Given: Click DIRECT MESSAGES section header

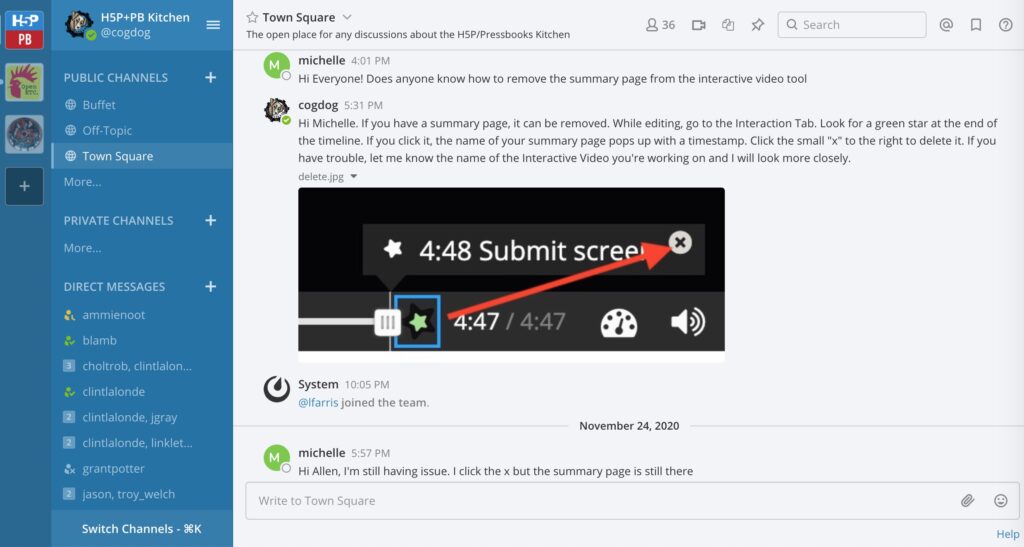Looking at the screenshot, I should [x=114, y=287].
